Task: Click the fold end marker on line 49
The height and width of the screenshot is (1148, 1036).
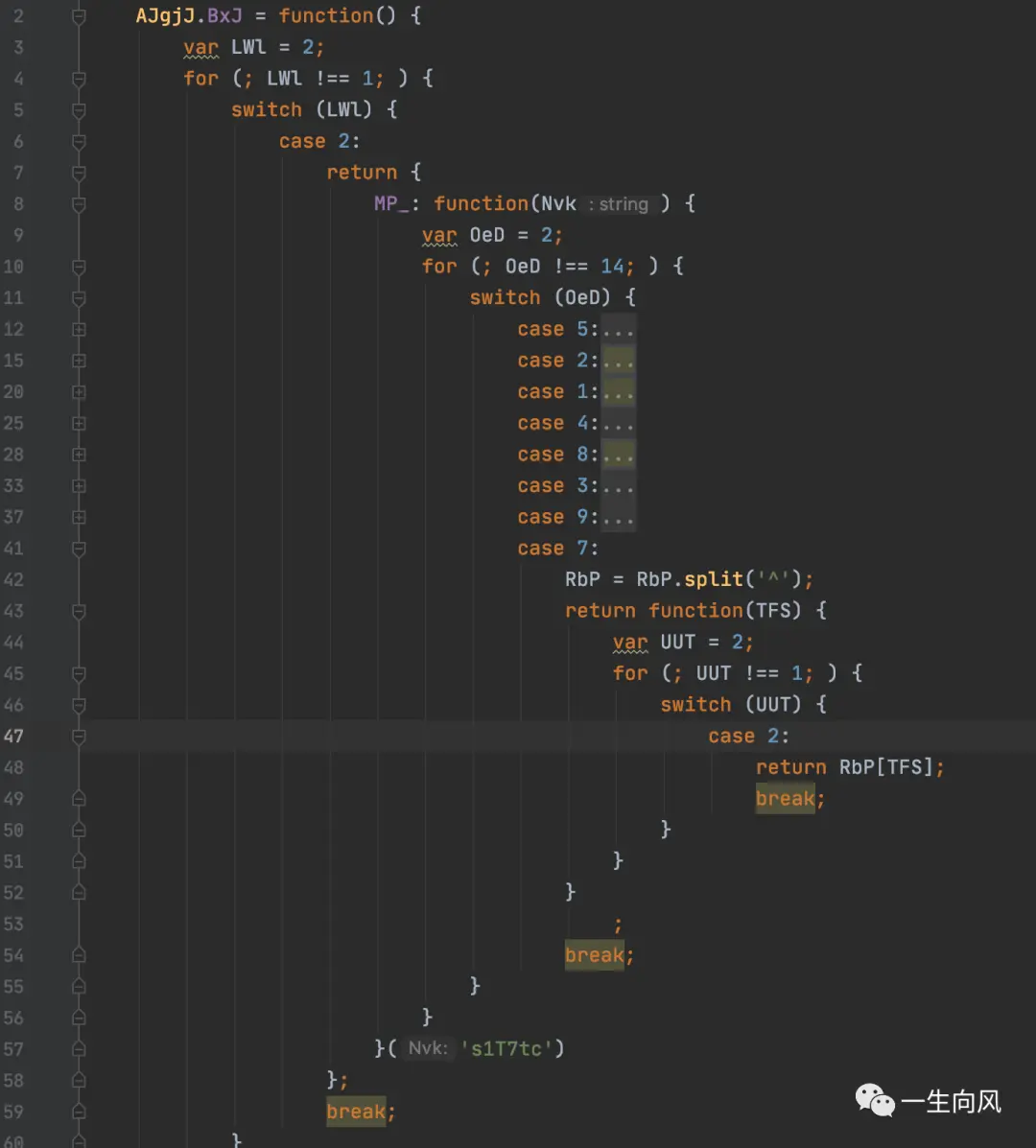Action: [79, 799]
